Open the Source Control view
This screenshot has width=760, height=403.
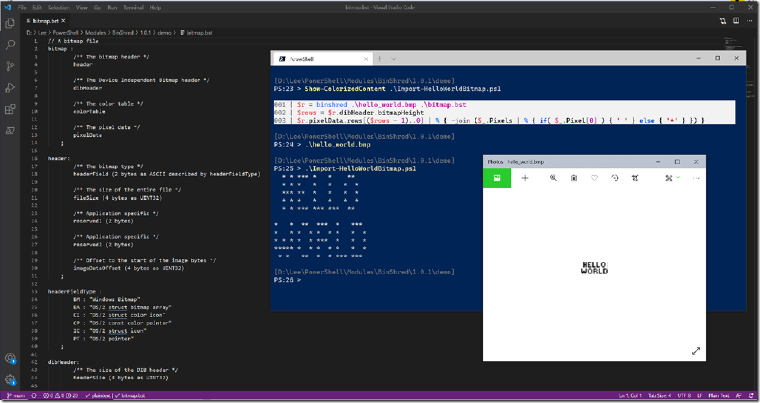click(10, 66)
